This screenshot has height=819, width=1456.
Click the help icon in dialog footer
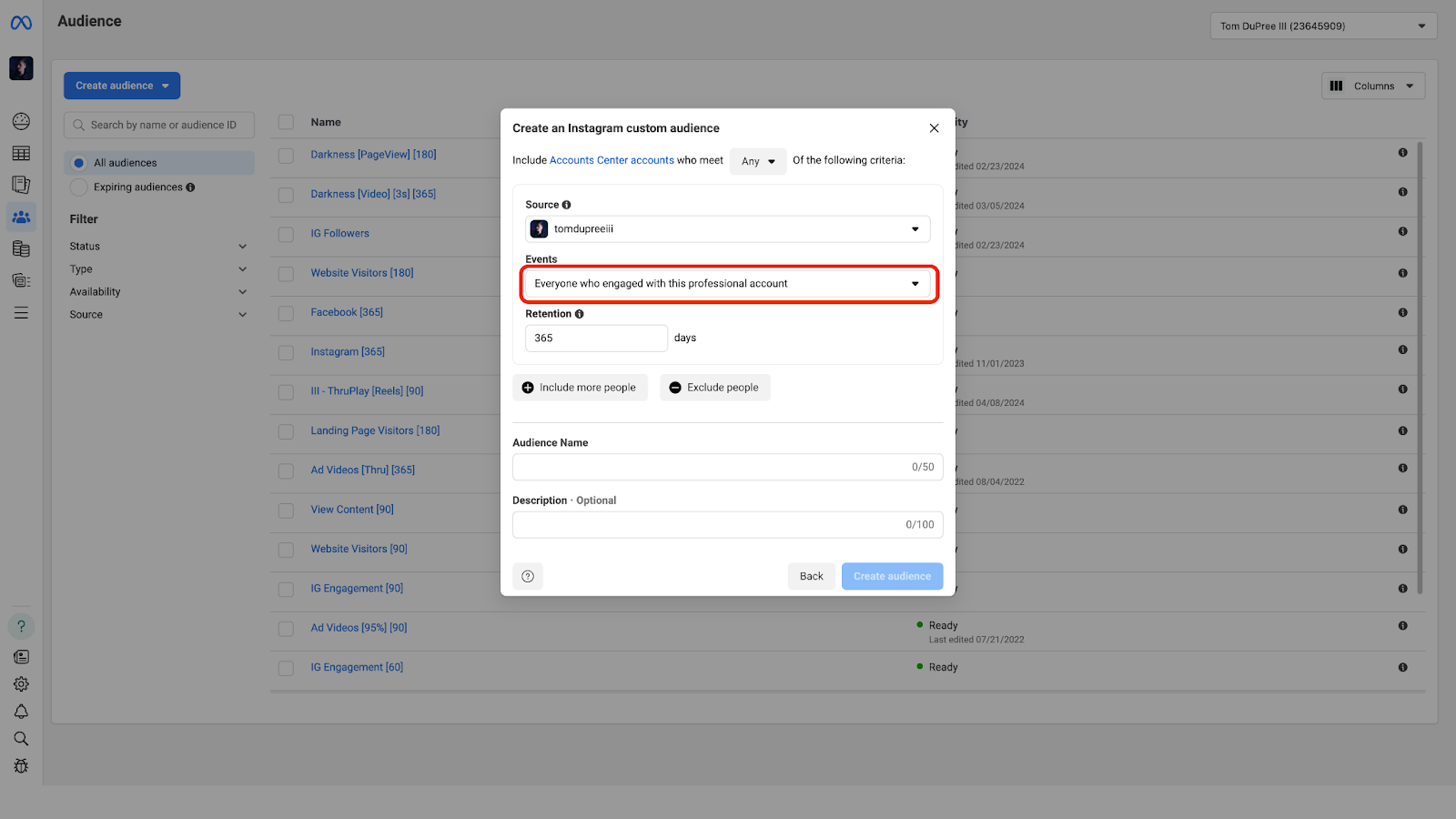pyautogui.click(x=528, y=576)
